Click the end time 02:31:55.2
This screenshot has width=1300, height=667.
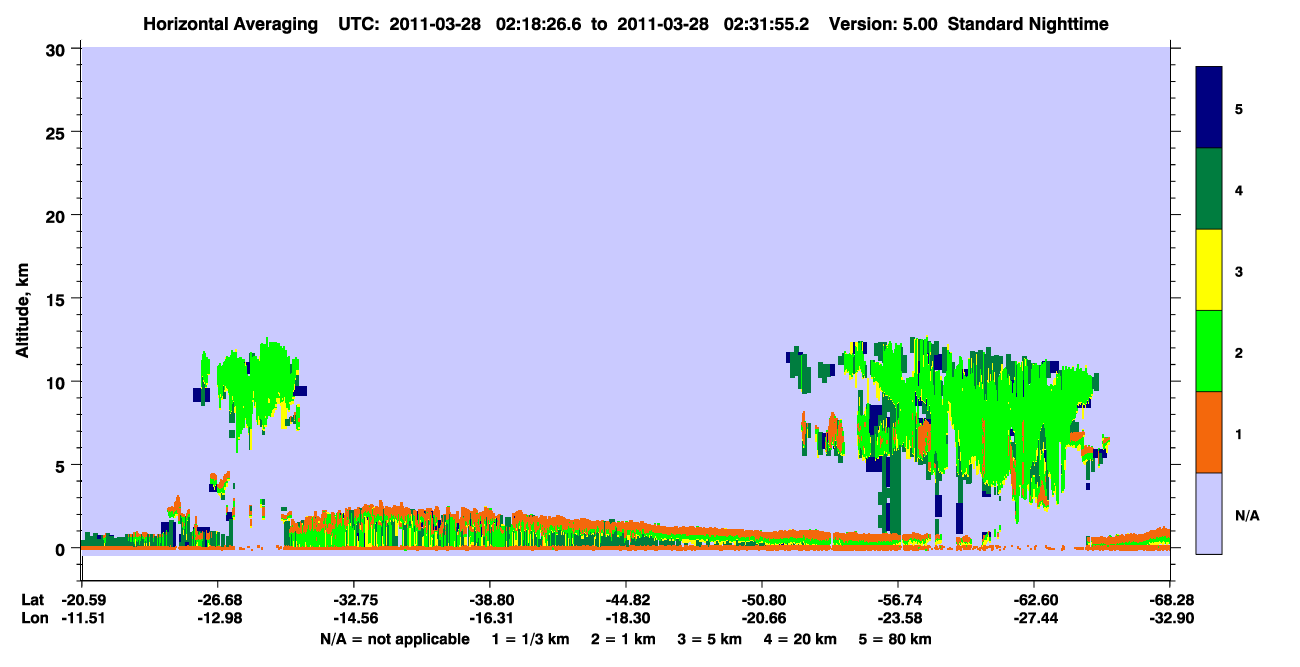coord(766,24)
